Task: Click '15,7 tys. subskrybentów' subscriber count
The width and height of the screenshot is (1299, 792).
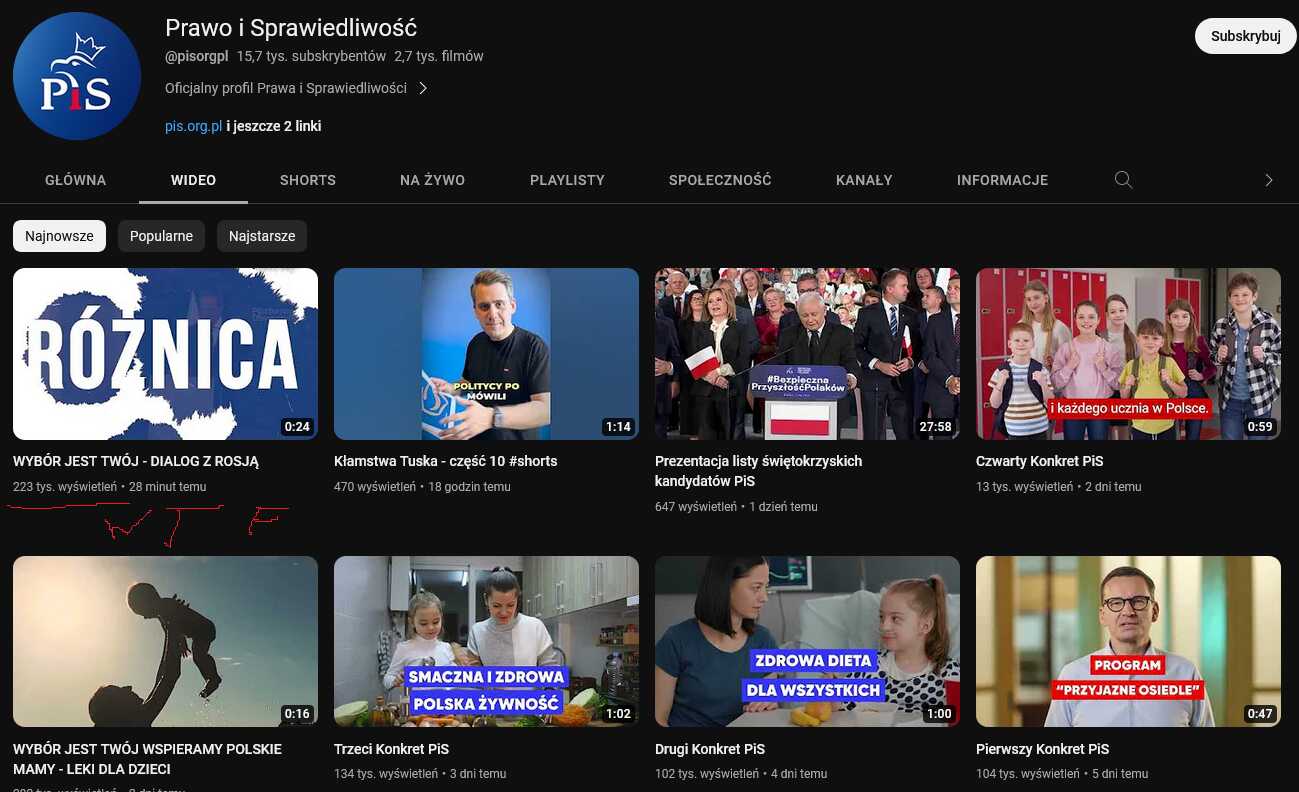Action: click(x=311, y=56)
